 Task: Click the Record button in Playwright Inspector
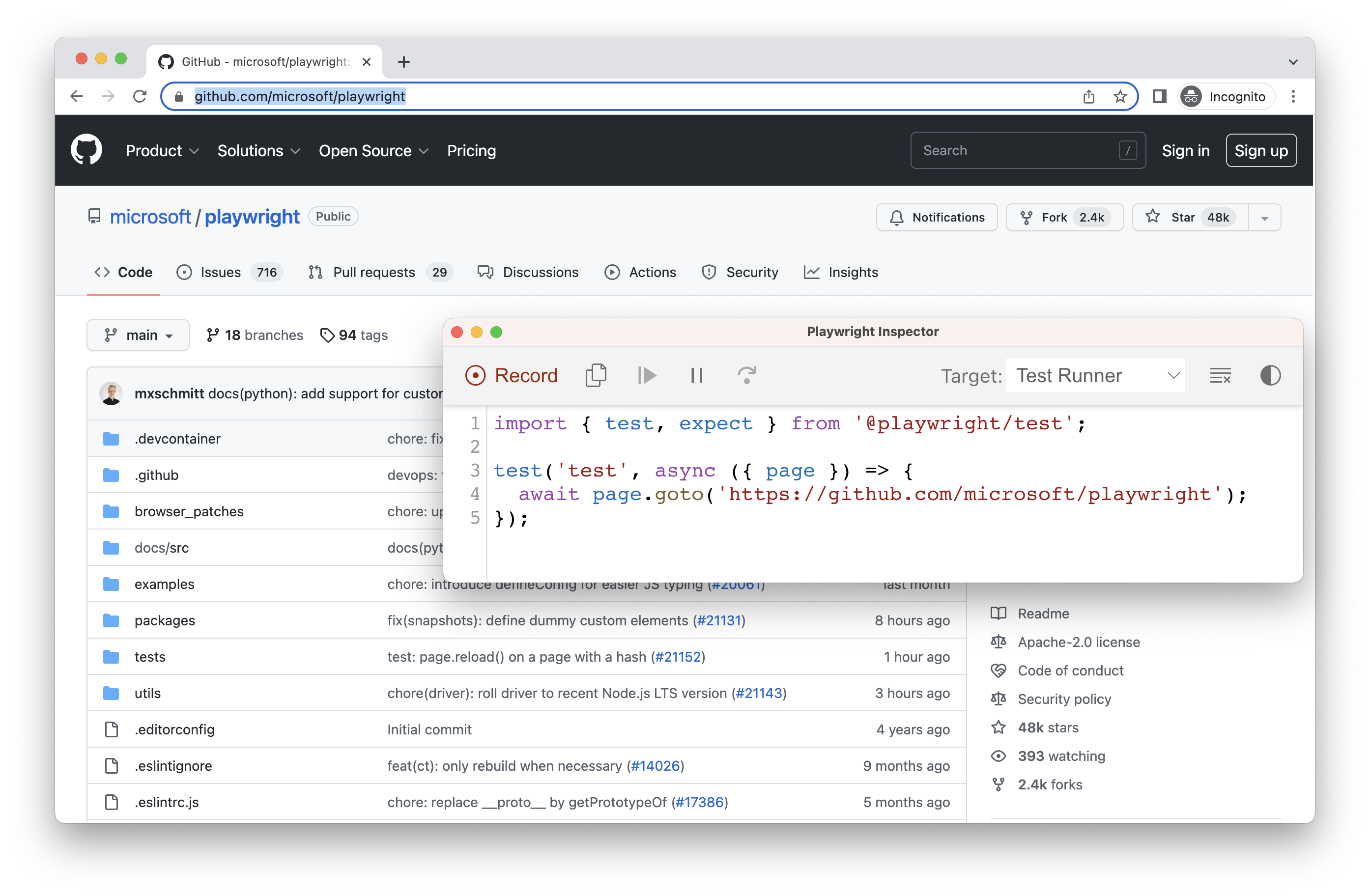[513, 375]
